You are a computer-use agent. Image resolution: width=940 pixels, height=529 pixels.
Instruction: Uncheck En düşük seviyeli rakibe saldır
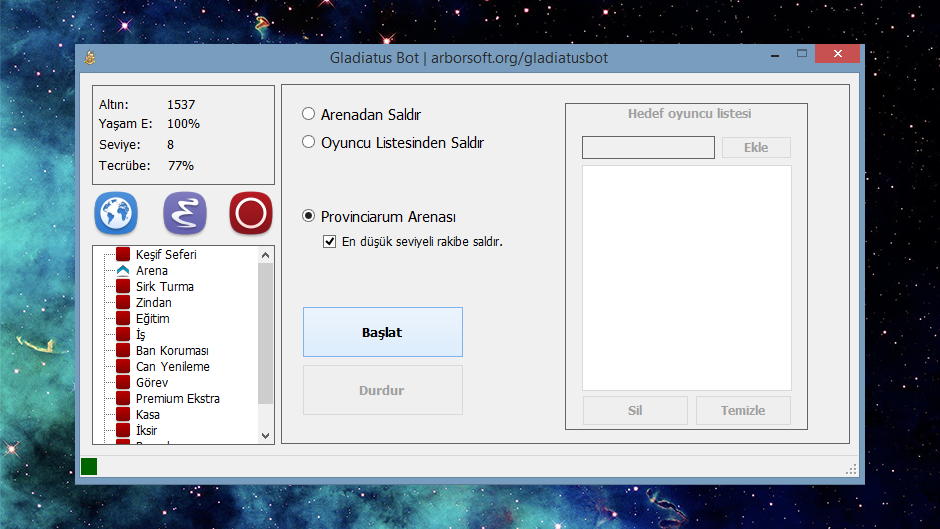[x=330, y=241]
